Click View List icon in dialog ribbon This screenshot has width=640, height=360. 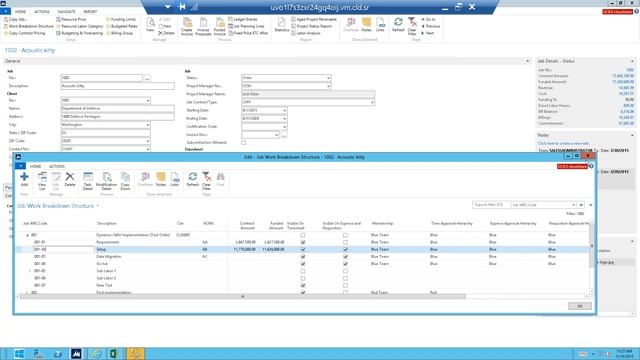coord(42,181)
